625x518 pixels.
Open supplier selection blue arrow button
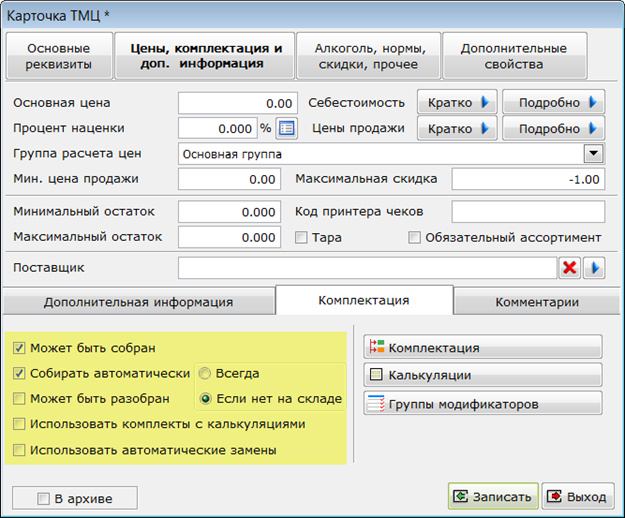tap(594, 268)
